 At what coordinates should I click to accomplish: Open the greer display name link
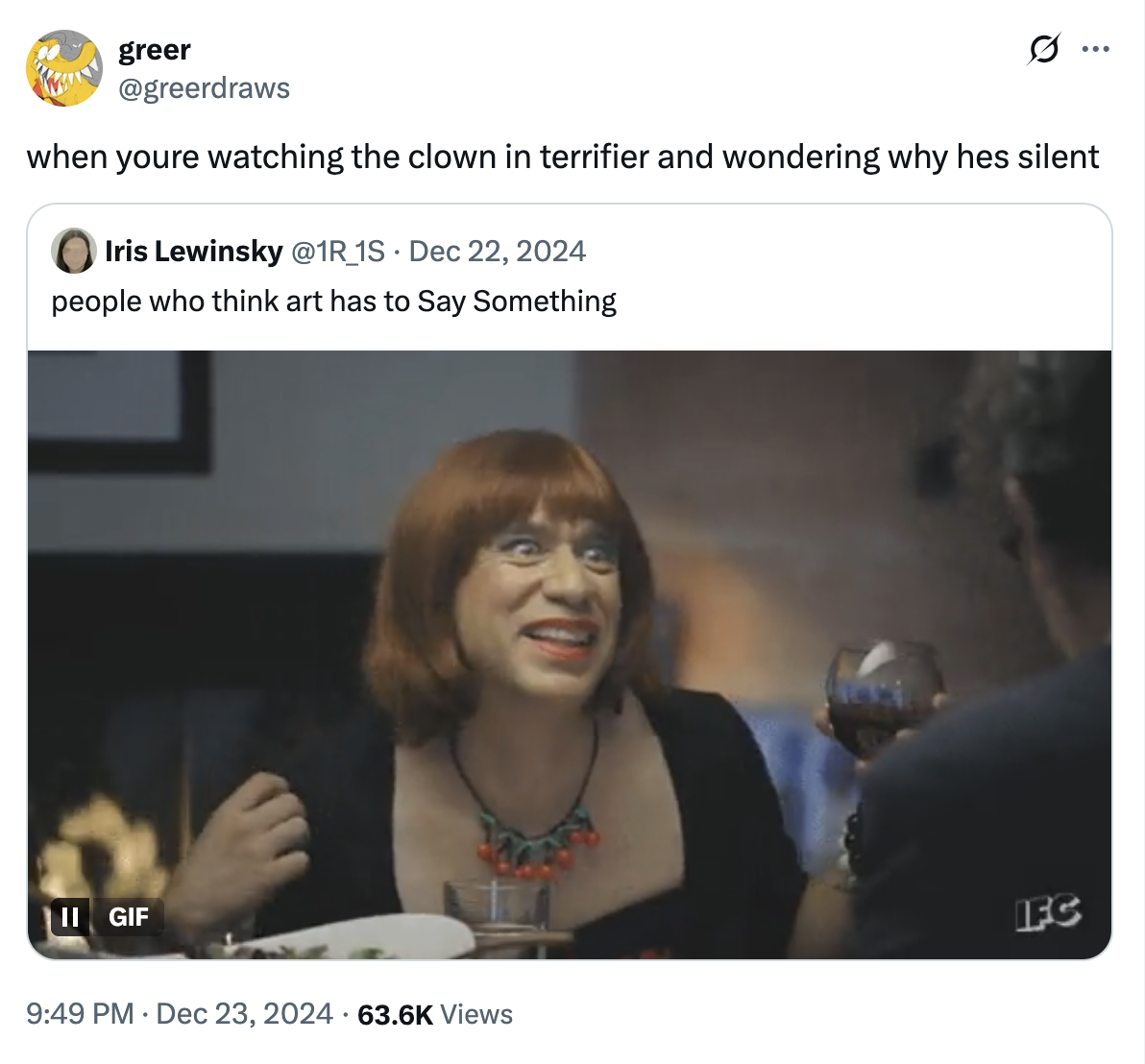point(154,49)
